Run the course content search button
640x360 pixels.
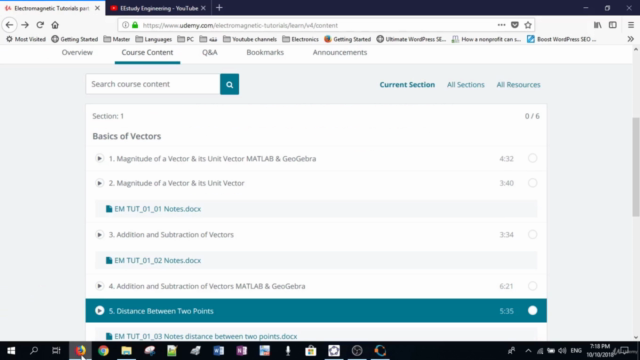coord(229,84)
